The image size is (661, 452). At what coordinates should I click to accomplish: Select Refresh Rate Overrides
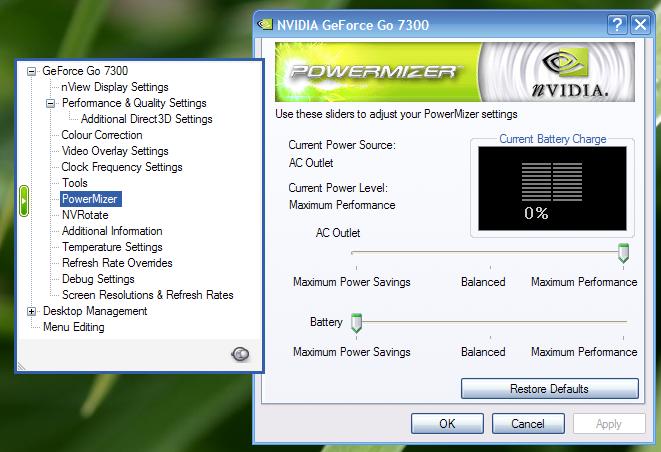click(117, 264)
